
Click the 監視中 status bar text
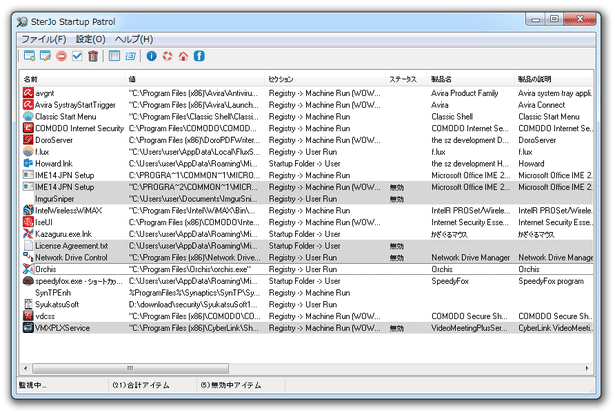33,385
